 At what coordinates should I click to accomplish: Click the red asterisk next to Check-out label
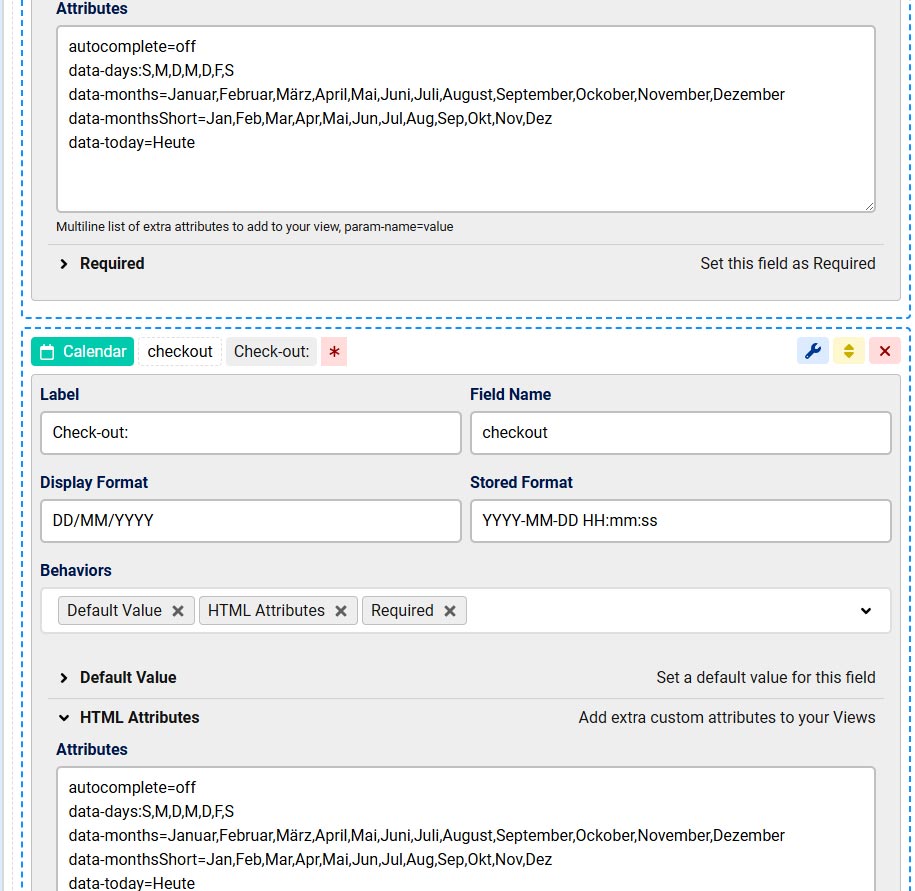(334, 352)
